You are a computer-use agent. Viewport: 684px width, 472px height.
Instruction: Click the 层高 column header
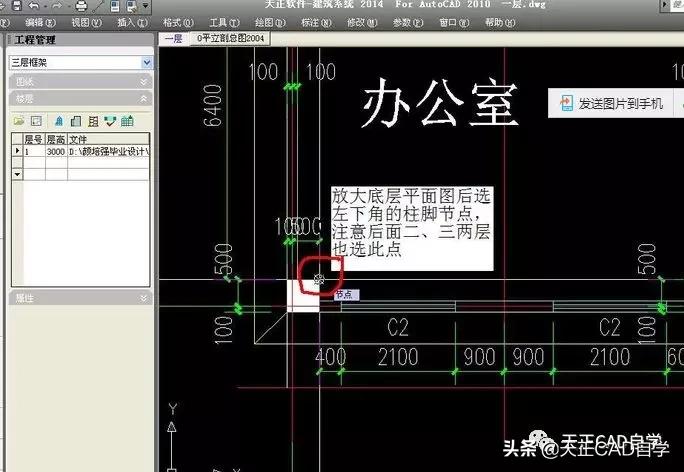(56, 139)
